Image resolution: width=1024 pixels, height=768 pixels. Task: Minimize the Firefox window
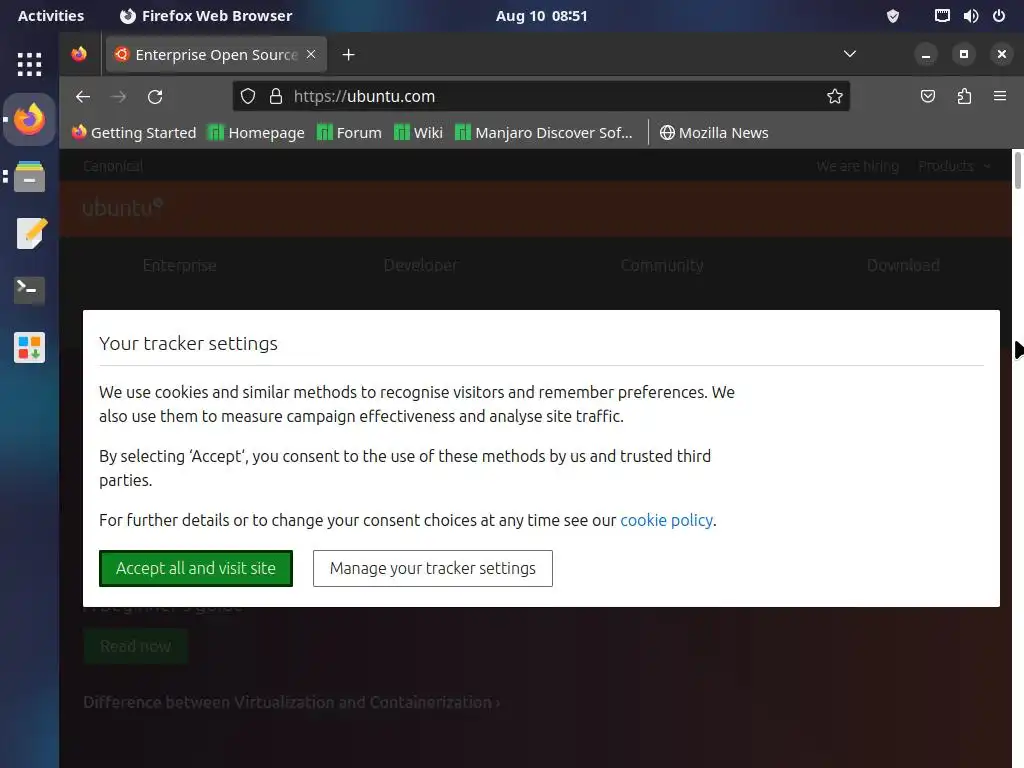pyautogui.click(x=926, y=54)
